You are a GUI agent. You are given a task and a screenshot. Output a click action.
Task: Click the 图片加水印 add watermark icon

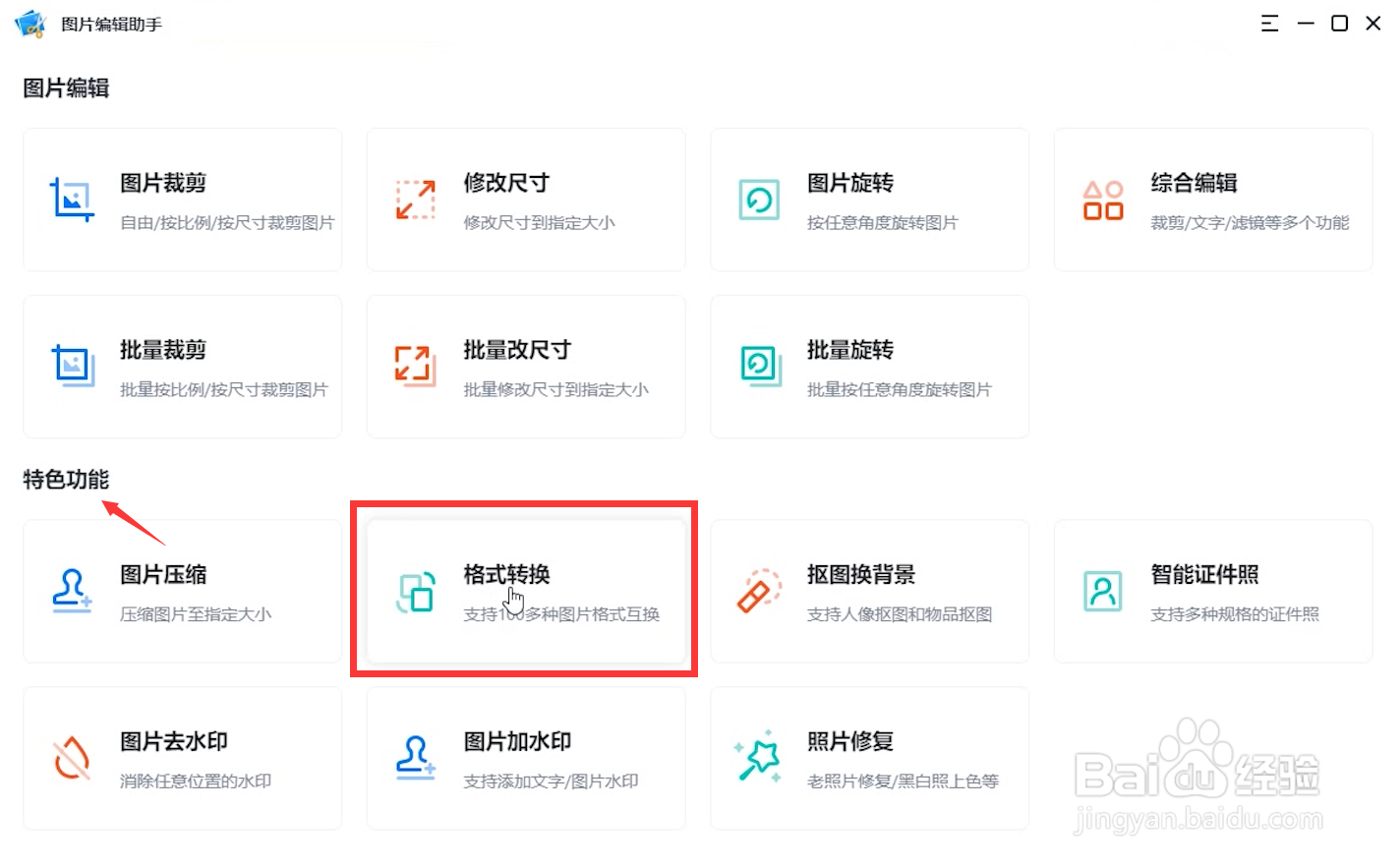click(415, 758)
